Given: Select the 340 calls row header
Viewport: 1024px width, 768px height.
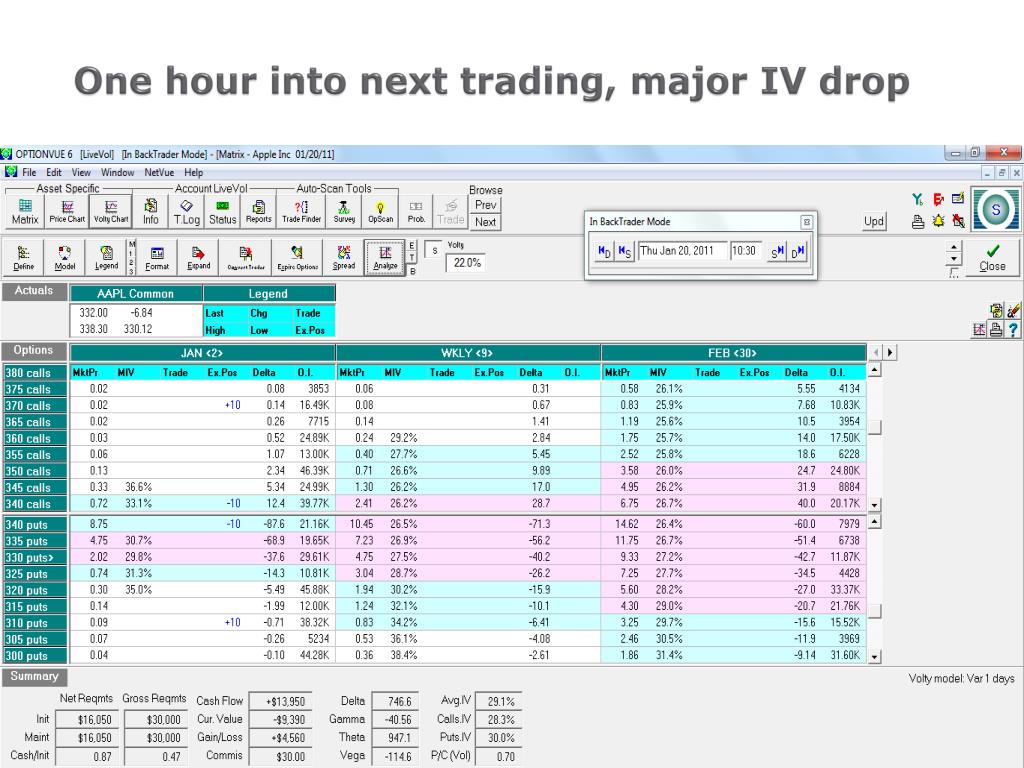Looking at the screenshot, I should click(35, 504).
